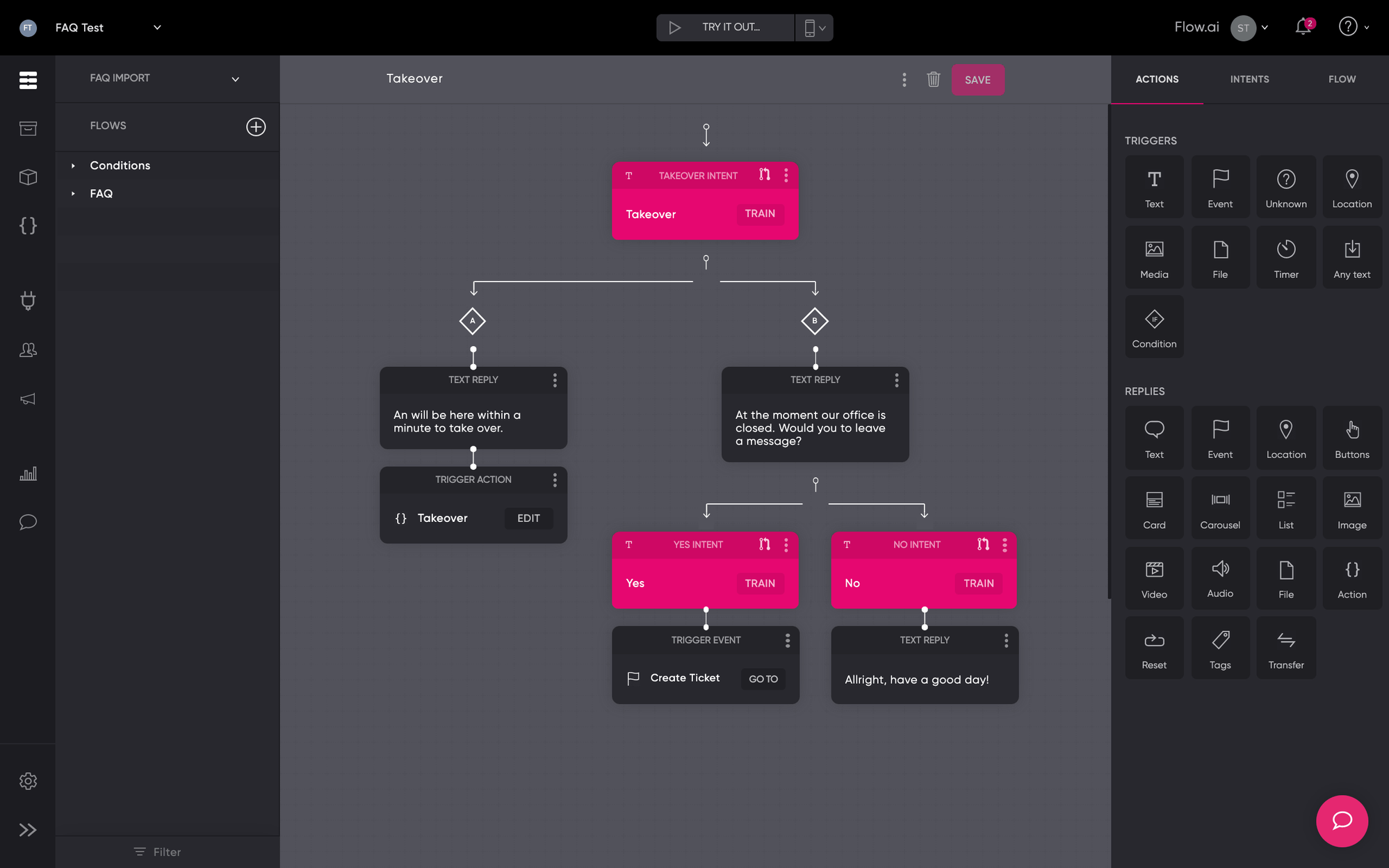This screenshot has height=868, width=1389.
Task: Select the Tags reply action
Action: tap(1219, 648)
